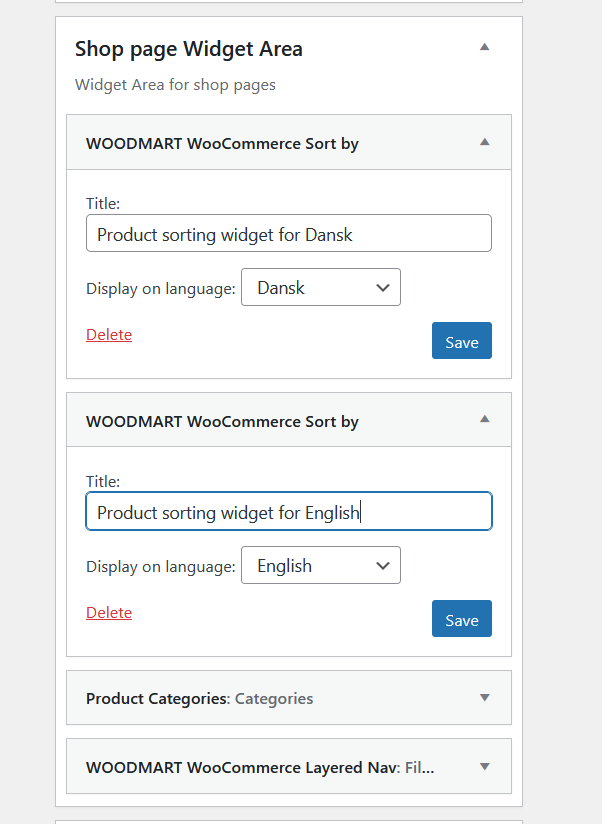Open the English display language dropdown
This screenshot has height=824, width=602.
(321, 565)
